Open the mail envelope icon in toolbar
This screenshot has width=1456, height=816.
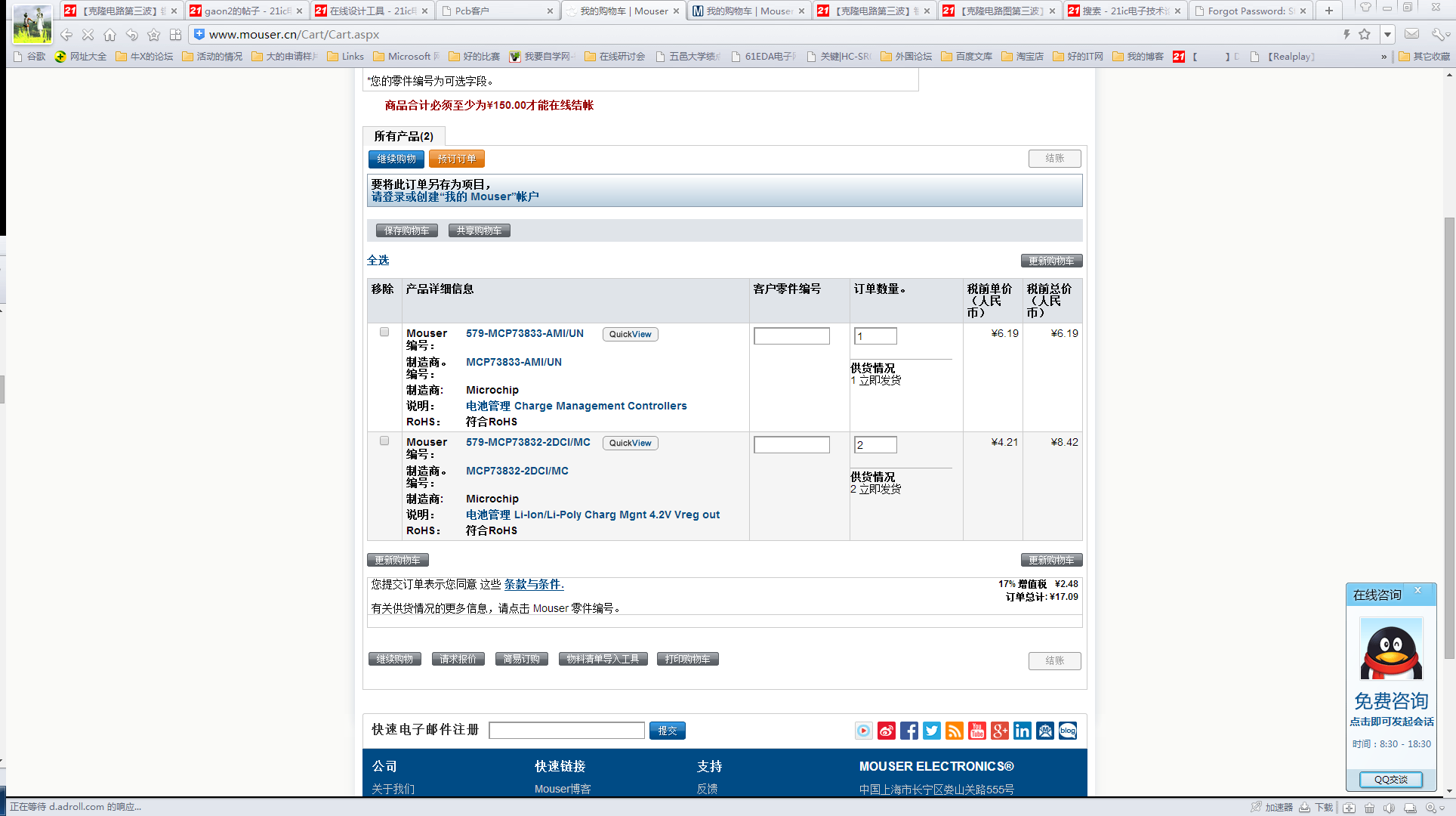point(1411,34)
